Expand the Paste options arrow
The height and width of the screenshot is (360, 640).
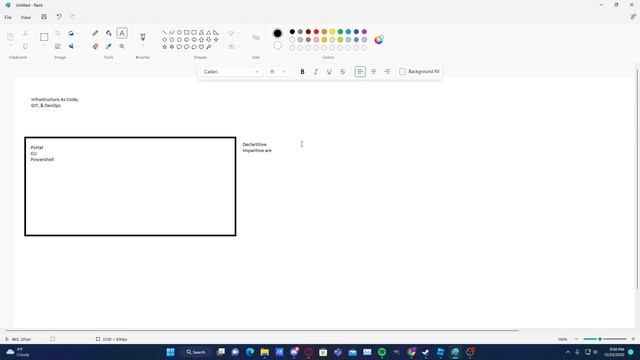pyautogui.click(x=11, y=46)
